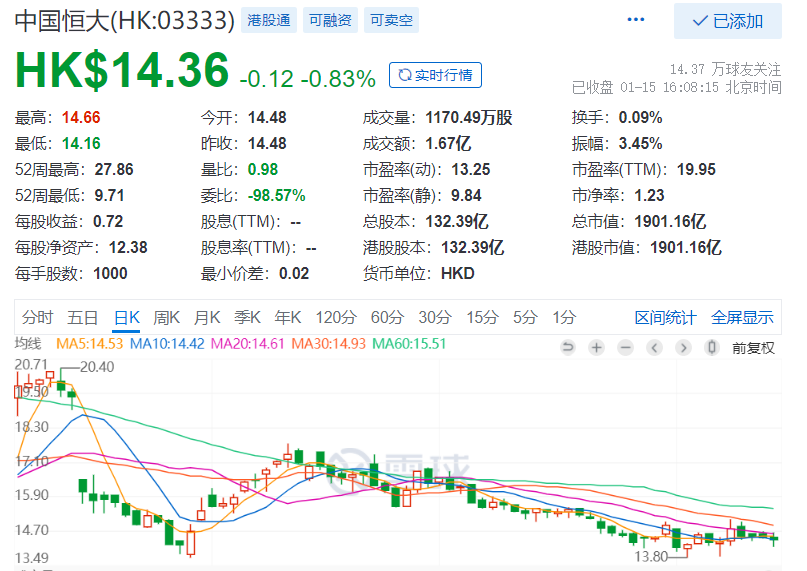
Task: Click the 市盈率(TTM) value 19.95
Action: [x=696, y=169]
